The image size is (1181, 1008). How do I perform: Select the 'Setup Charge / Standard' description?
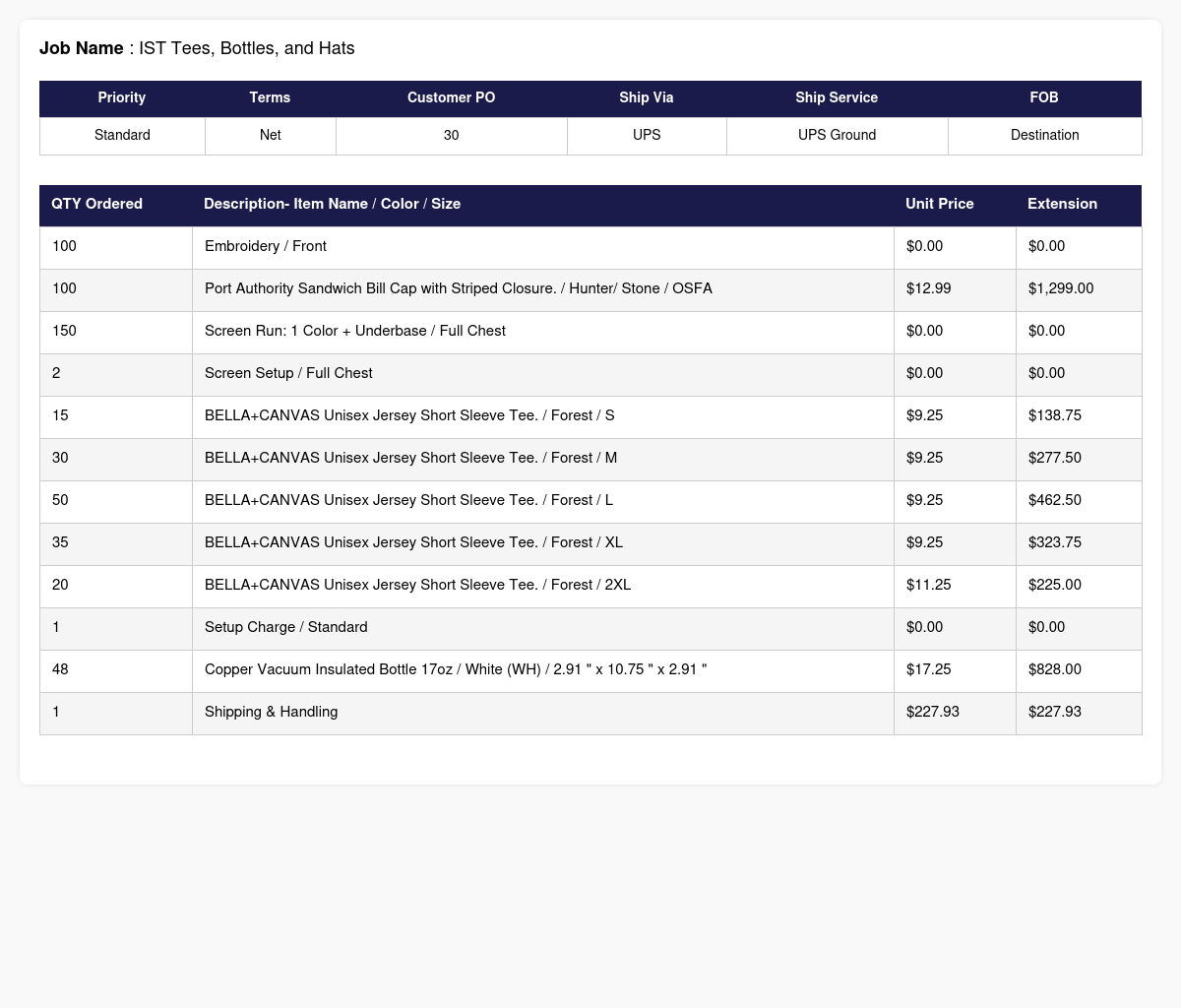pyautogui.click(x=286, y=627)
